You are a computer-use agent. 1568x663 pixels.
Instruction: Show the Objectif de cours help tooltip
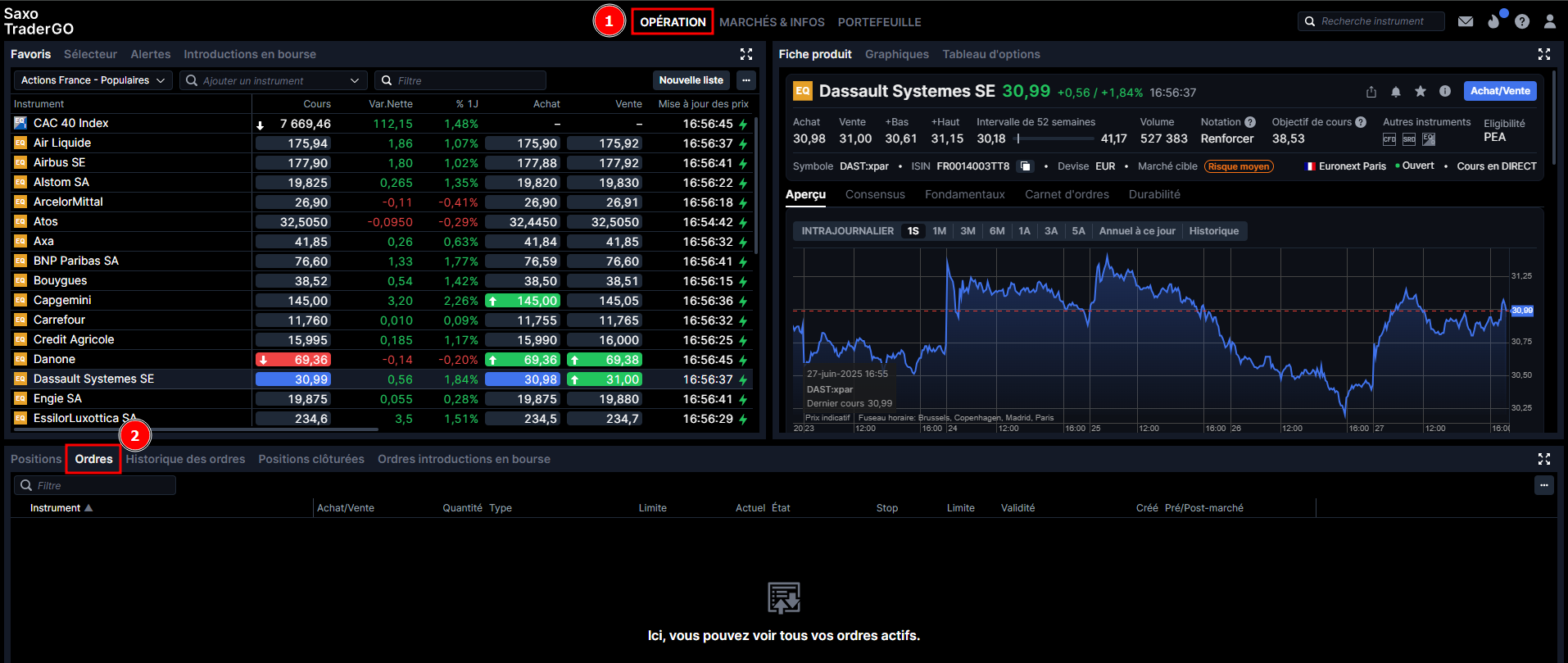point(1361,122)
